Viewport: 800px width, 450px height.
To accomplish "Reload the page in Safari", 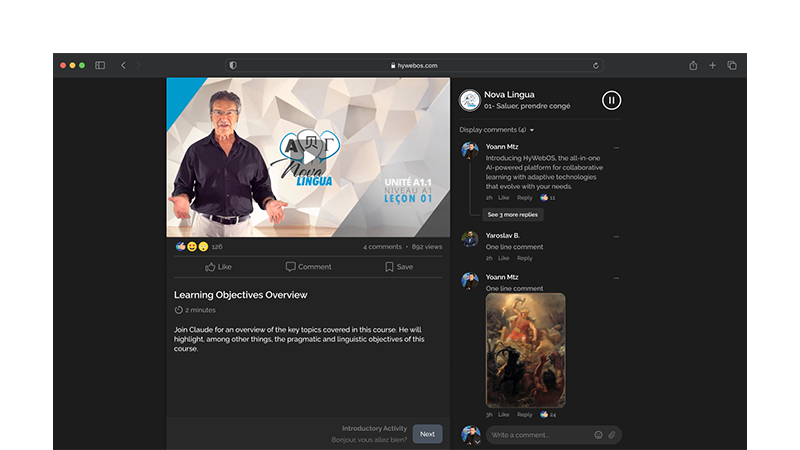I will click(596, 65).
